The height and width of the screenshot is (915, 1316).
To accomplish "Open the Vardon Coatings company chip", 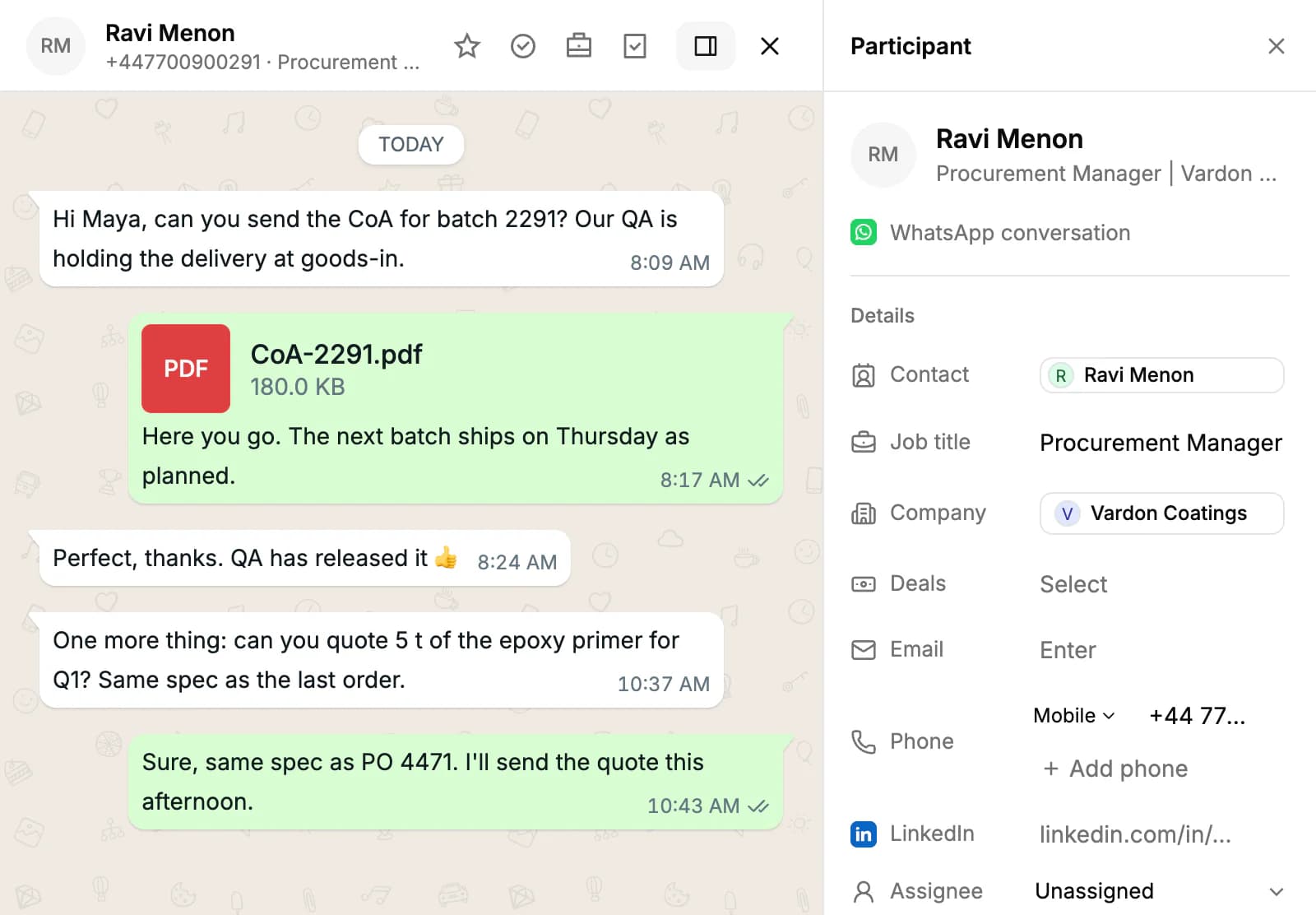I will point(1161,513).
